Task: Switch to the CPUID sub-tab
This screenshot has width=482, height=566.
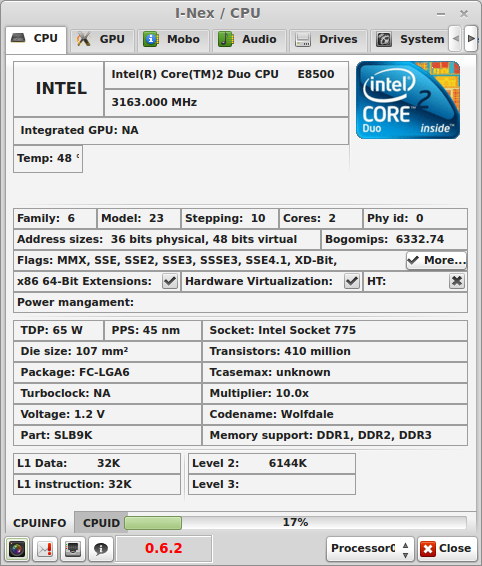Action: coord(101,523)
